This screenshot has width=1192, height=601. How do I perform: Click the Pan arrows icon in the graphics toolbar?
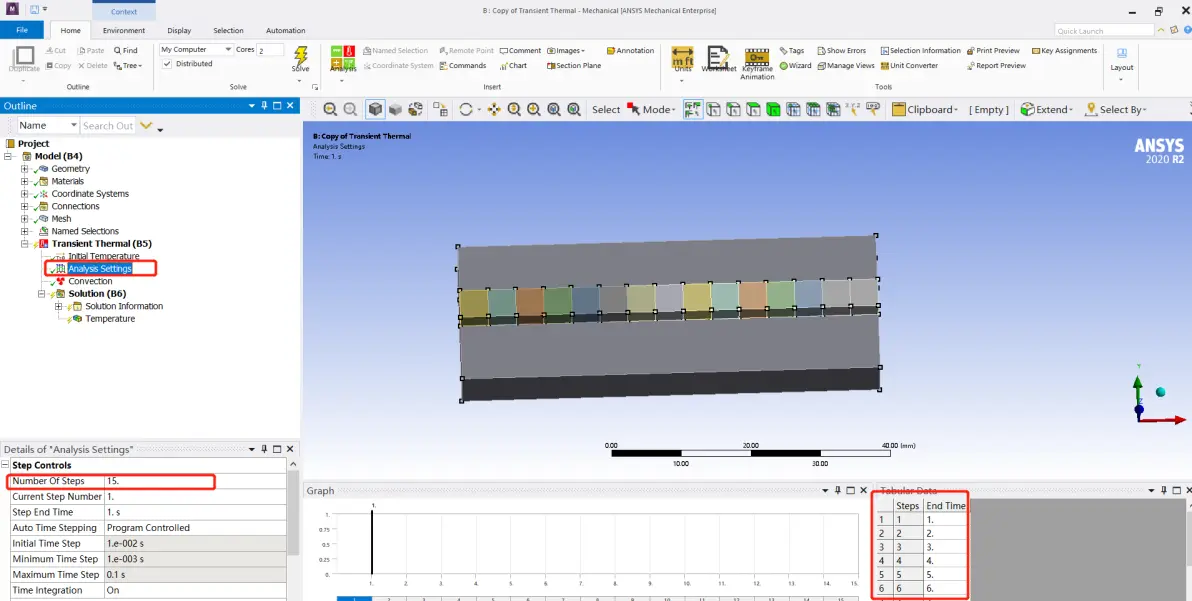click(494, 109)
